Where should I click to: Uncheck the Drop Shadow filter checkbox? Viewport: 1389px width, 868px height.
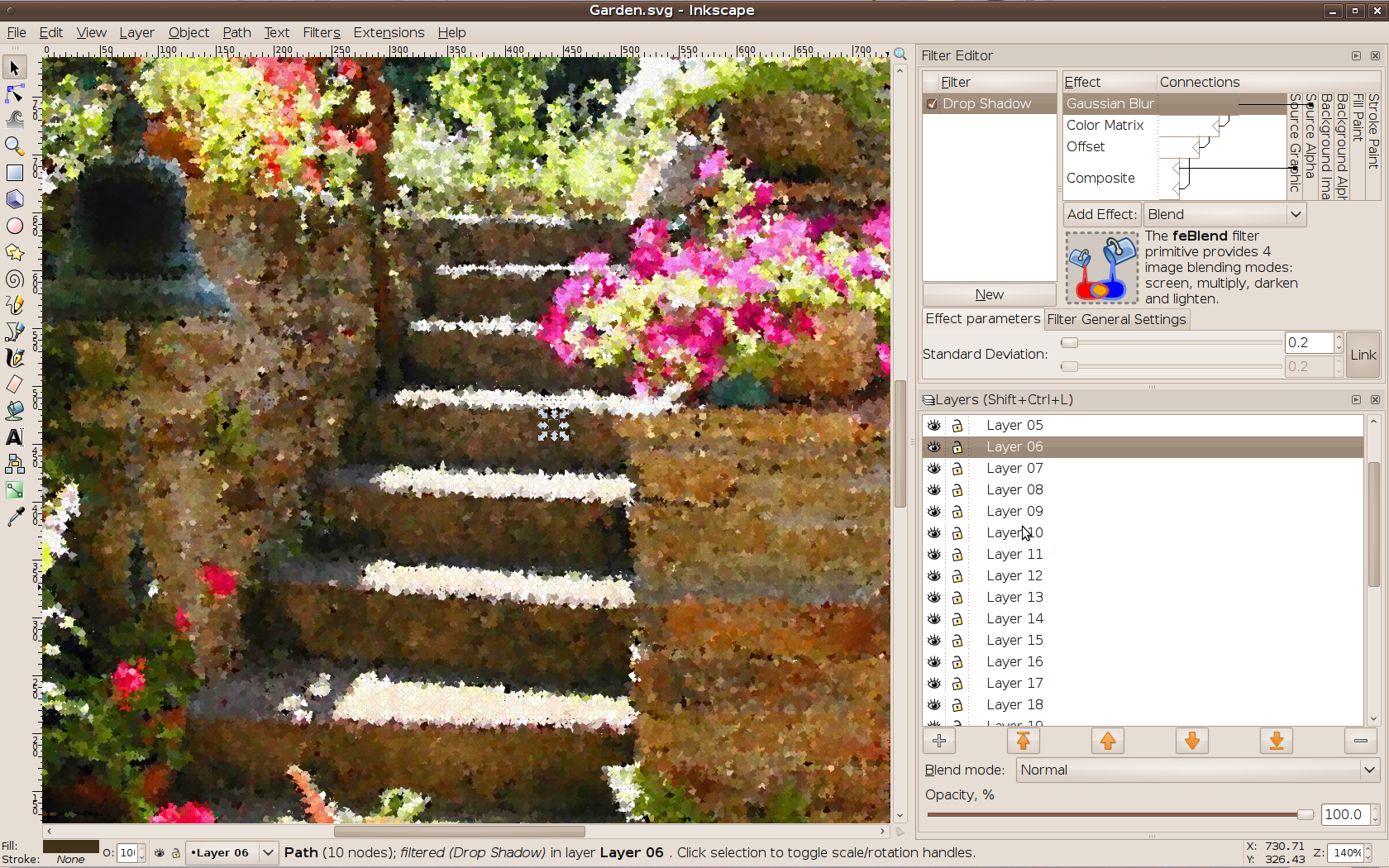coord(933,104)
